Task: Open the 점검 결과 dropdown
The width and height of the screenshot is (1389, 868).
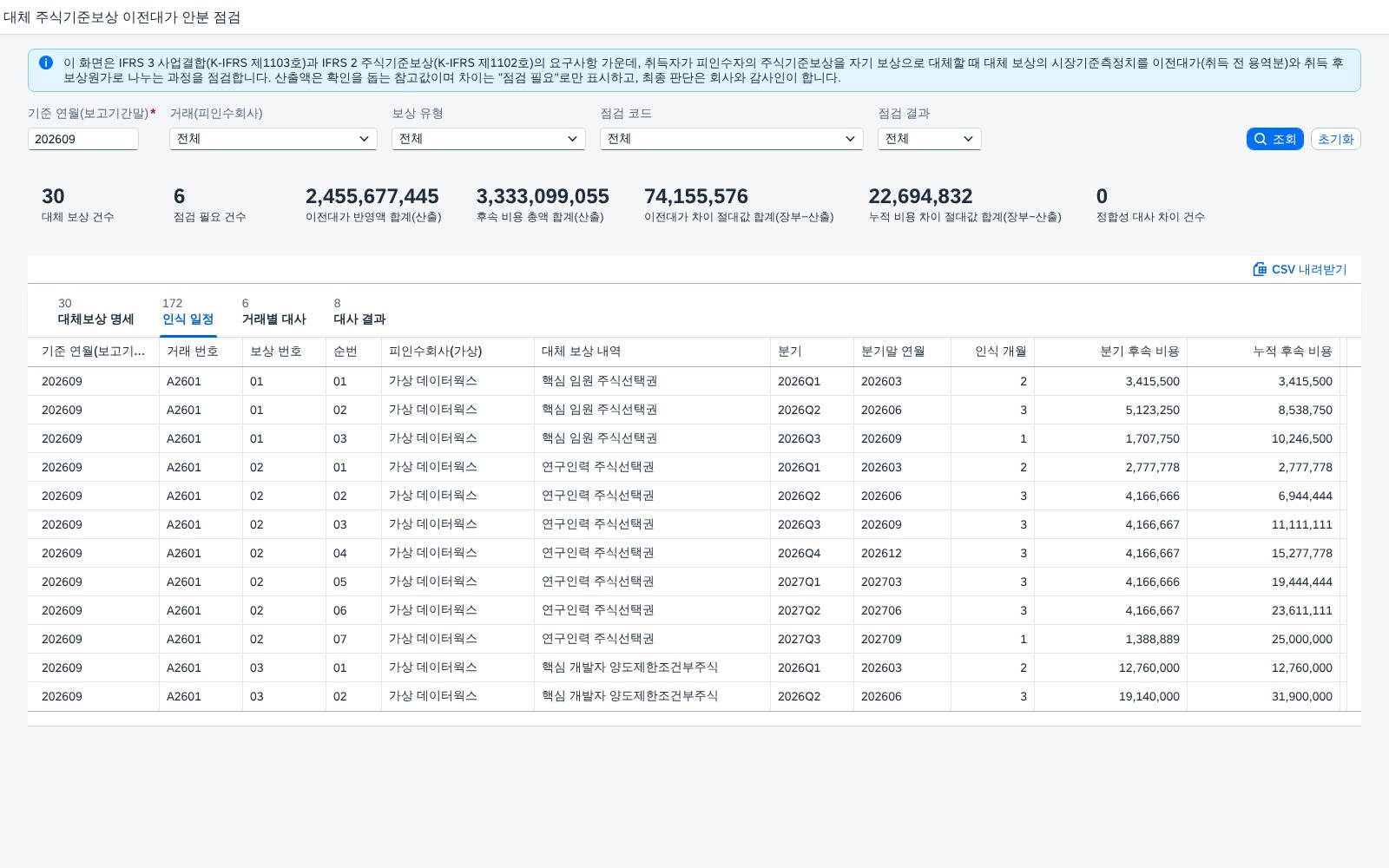Action: click(x=930, y=139)
